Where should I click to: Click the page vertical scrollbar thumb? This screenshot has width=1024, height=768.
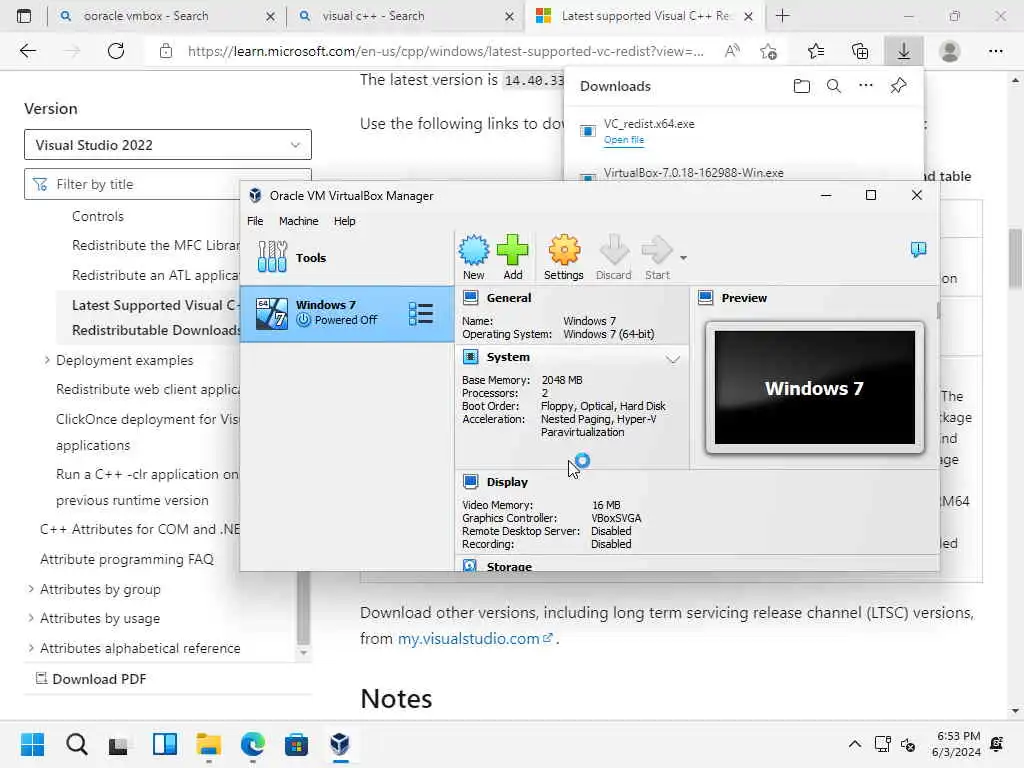1015,258
